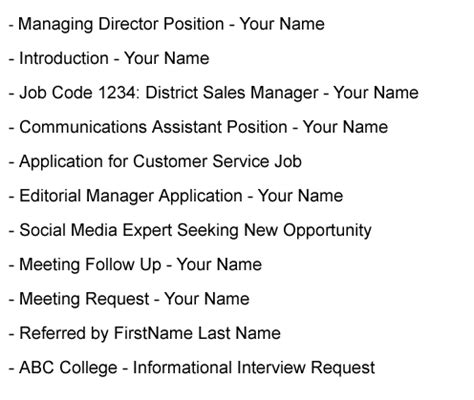
Task: Select 'Referred by FirstName Last Name' line
Action: 145,334
